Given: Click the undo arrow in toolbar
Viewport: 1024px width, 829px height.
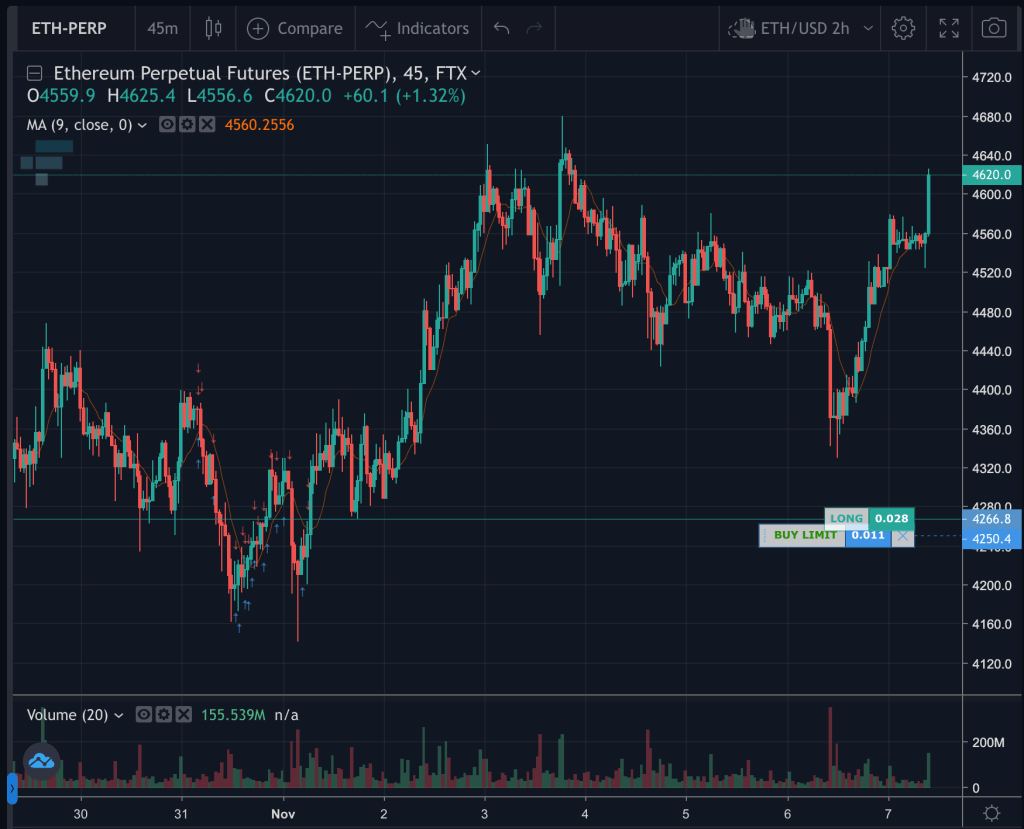Looking at the screenshot, I should click(502, 28).
